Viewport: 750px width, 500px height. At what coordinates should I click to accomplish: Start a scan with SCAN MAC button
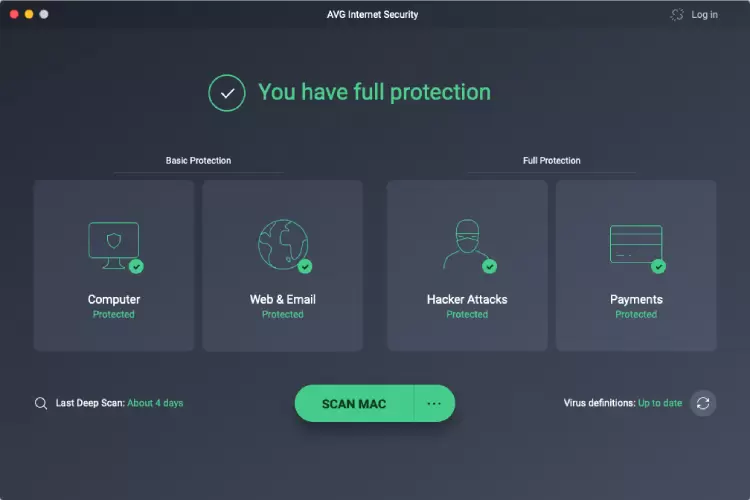pos(354,404)
